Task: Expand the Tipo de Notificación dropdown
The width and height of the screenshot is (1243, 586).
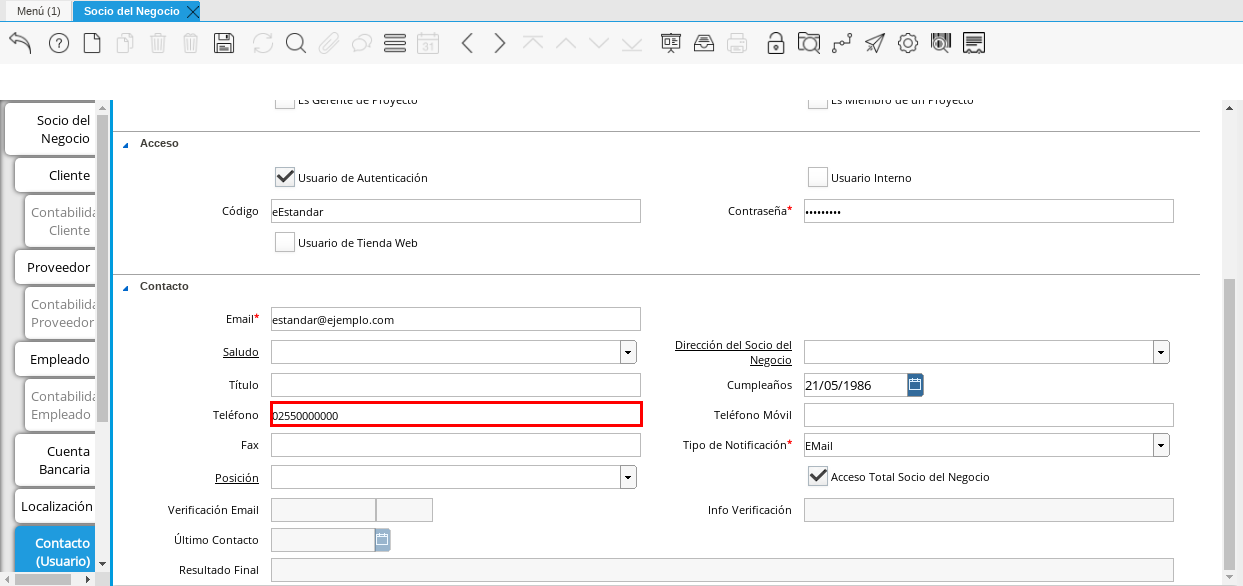Action: pyautogui.click(x=1161, y=445)
